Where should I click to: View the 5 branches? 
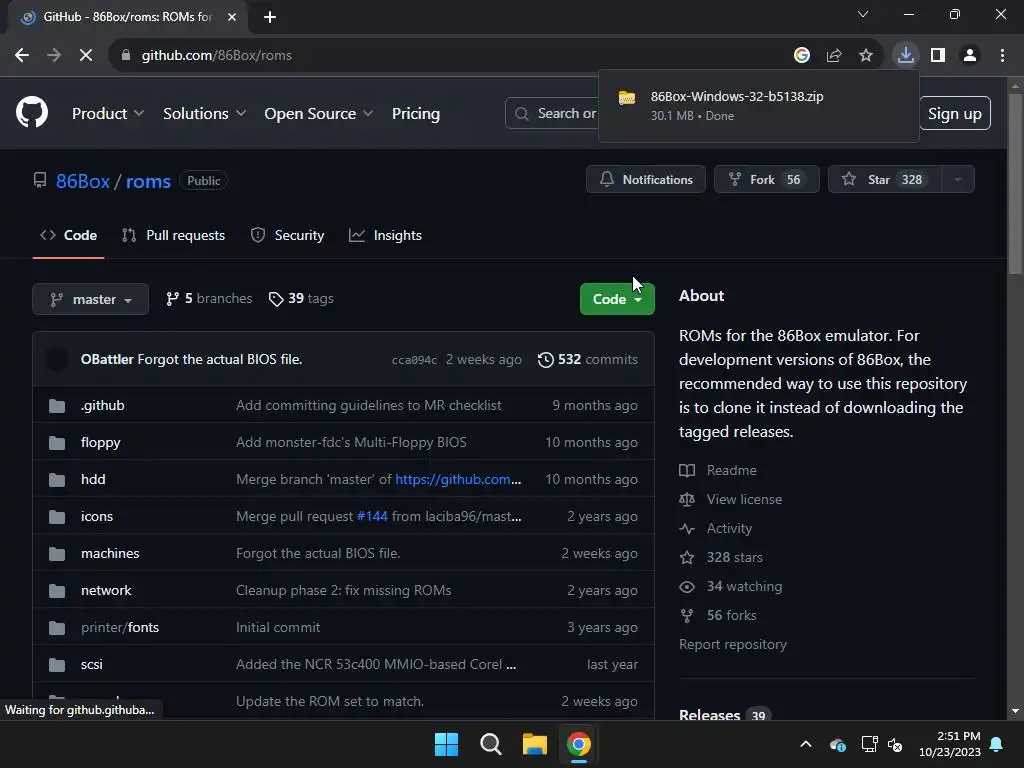[x=209, y=298]
